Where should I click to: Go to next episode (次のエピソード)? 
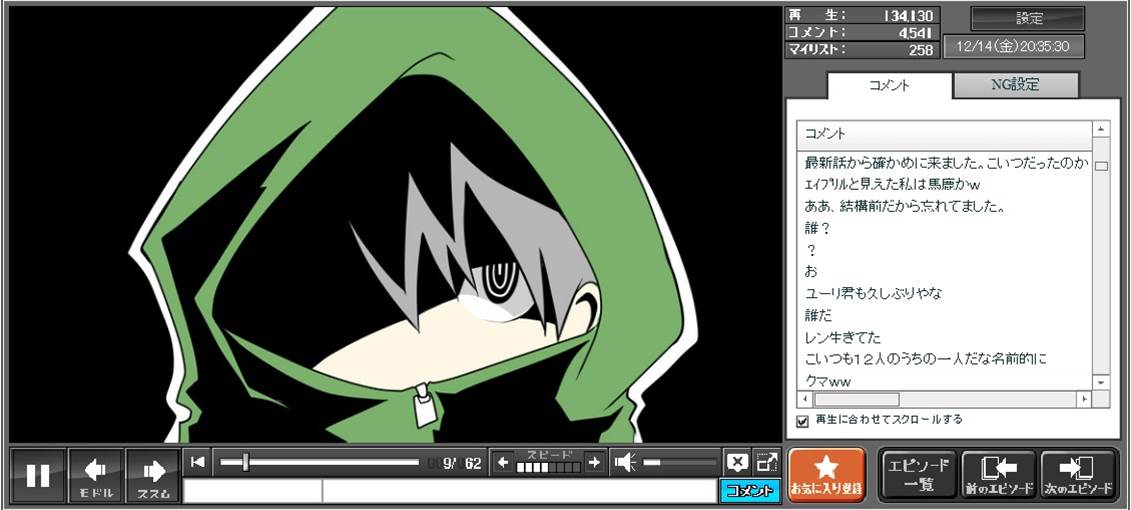click(1077, 474)
